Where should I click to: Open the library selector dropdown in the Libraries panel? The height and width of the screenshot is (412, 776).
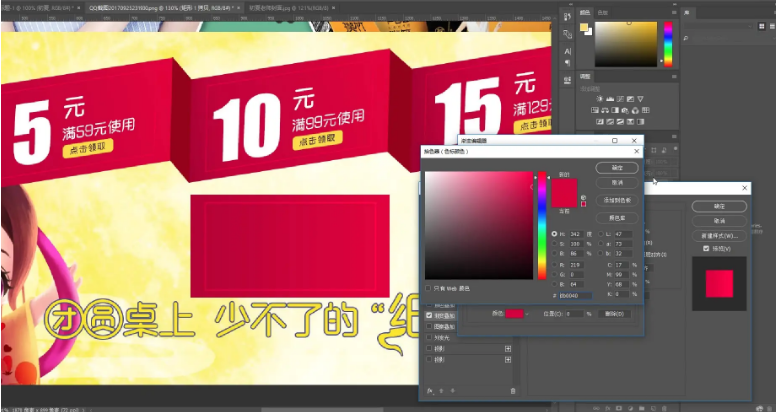[x=750, y=26]
